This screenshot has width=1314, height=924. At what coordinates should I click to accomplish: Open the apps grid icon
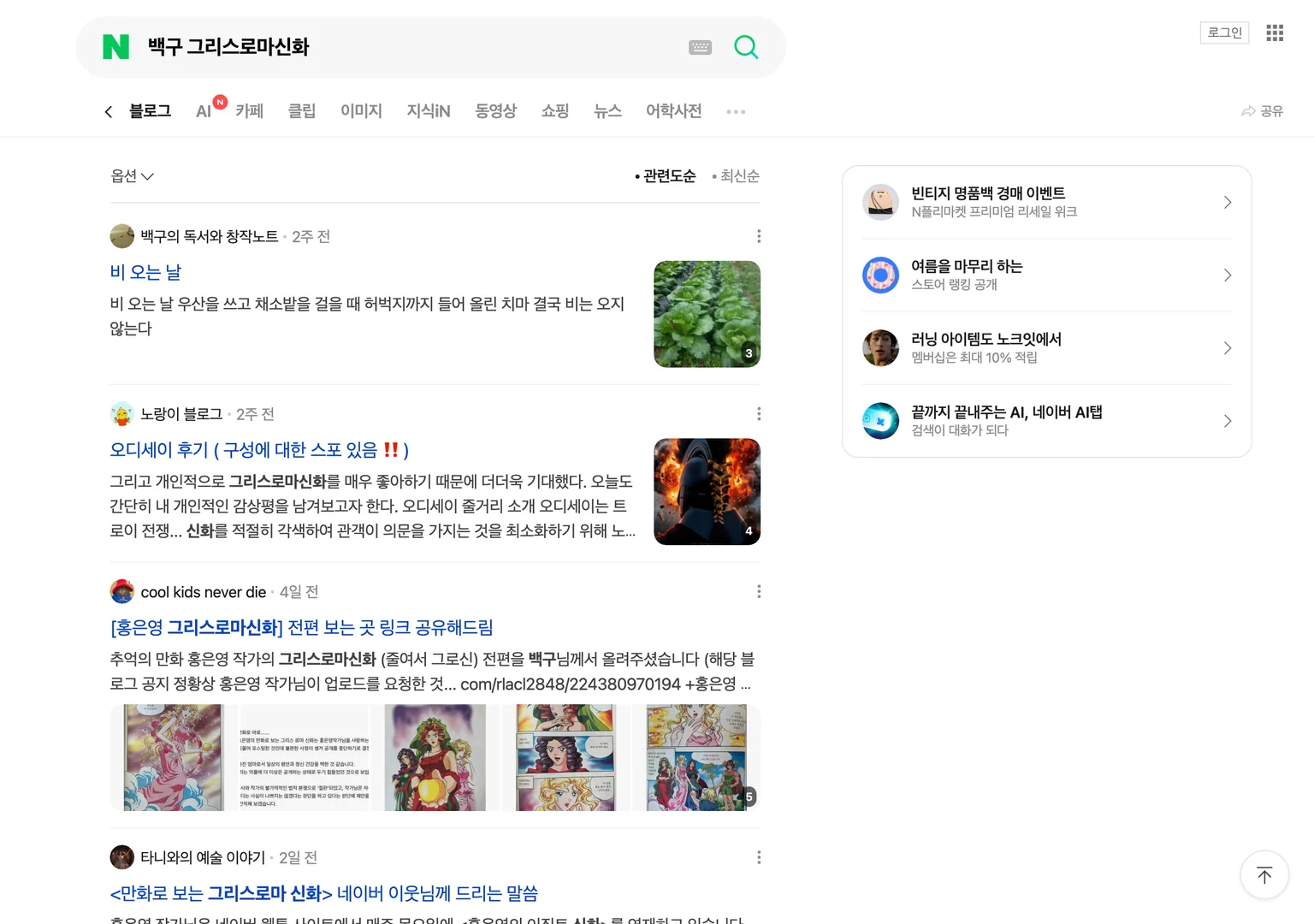click(1275, 33)
